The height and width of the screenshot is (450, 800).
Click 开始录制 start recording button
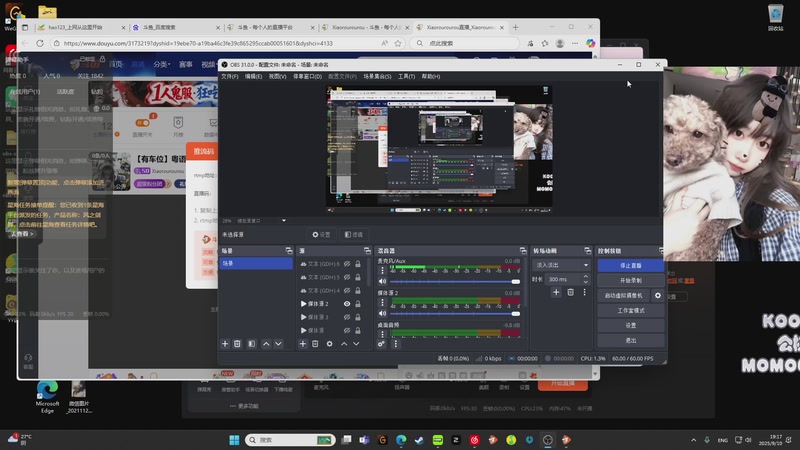tap(631, 281)
